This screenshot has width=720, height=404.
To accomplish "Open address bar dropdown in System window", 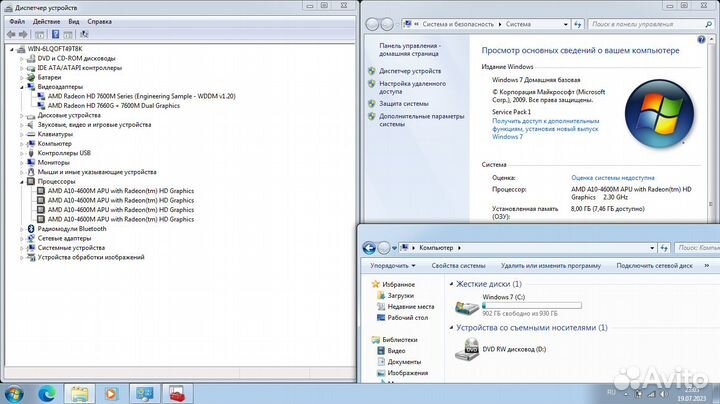I will (x=565, y=24).
